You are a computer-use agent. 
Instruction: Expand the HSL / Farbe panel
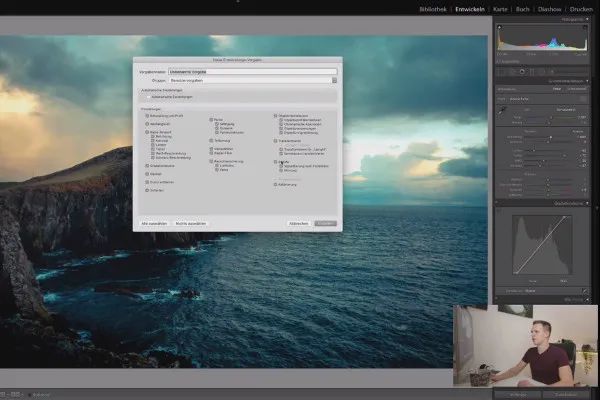point(587,299)
